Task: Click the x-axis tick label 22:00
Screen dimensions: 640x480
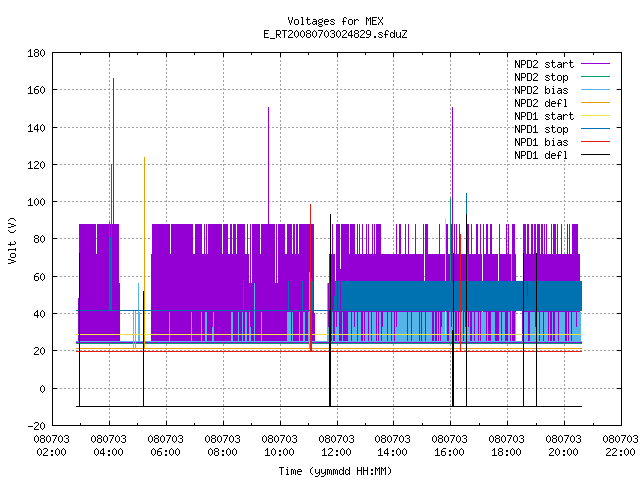Action: tap(620, 452)
